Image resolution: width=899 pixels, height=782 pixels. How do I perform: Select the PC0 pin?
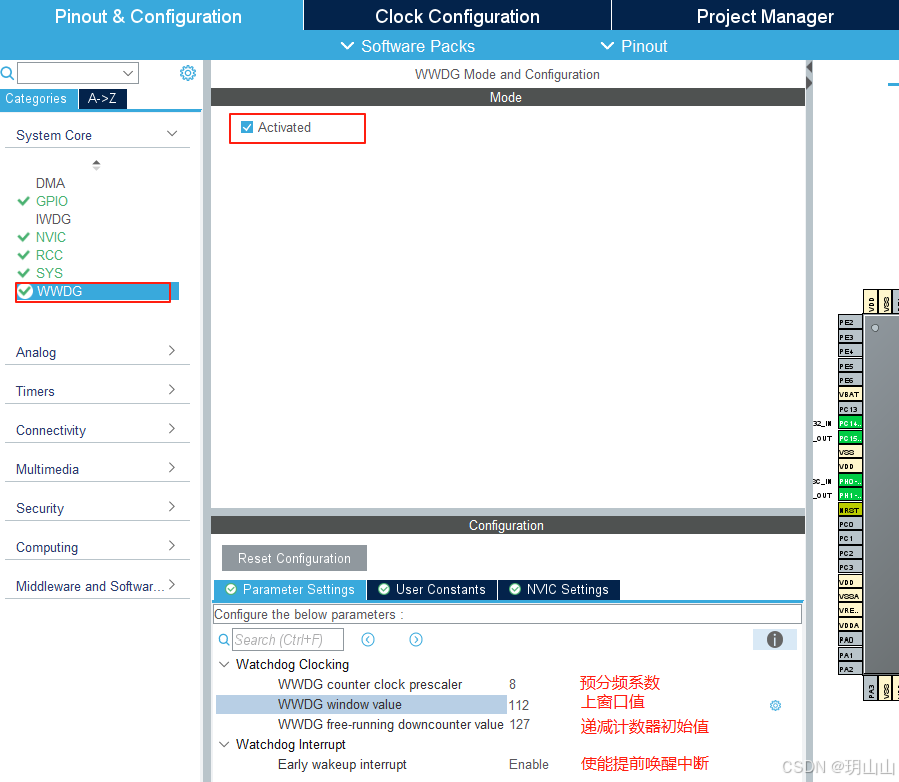tap(850, 524)
